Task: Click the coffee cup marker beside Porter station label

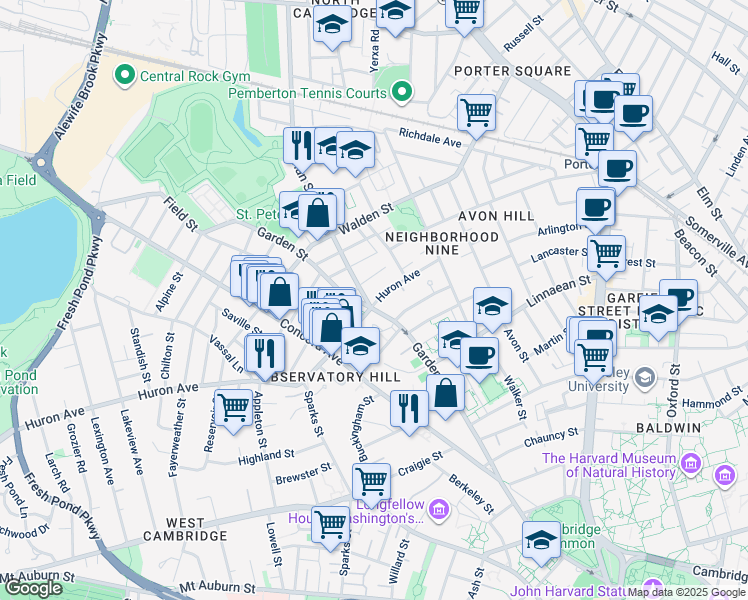Action: pyautogui.click(x=617, y=170)
